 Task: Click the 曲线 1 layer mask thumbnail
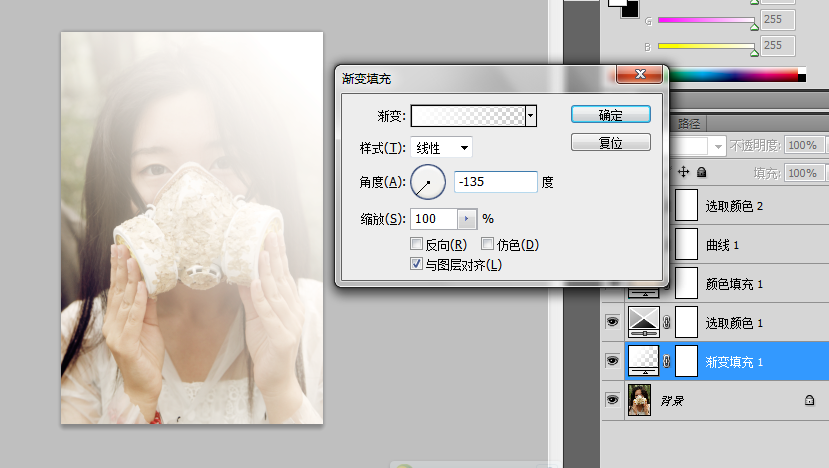(686, 244)
